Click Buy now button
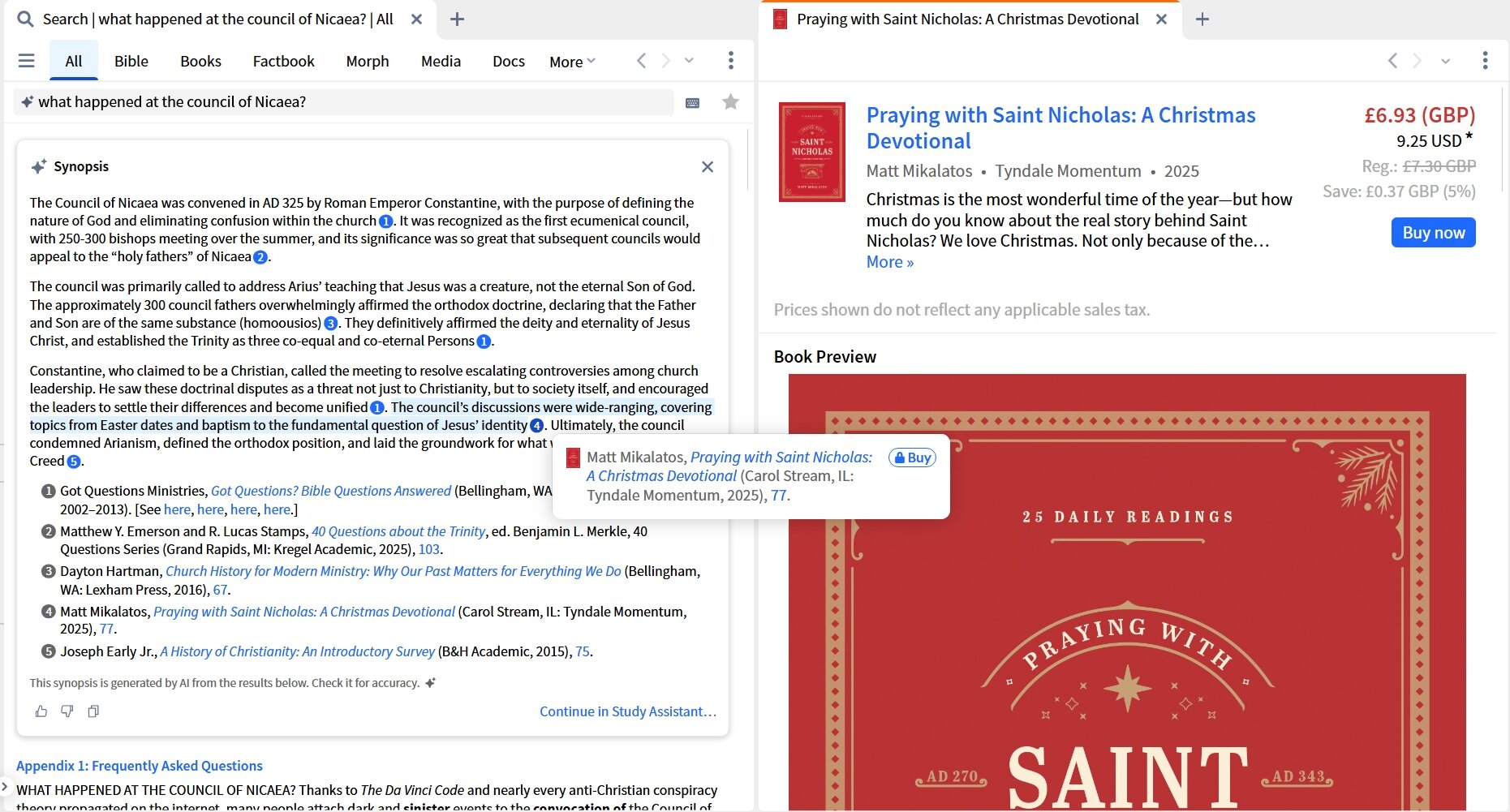The width and height of the screenshot is (1510, 812). [x=1433, y=233]
